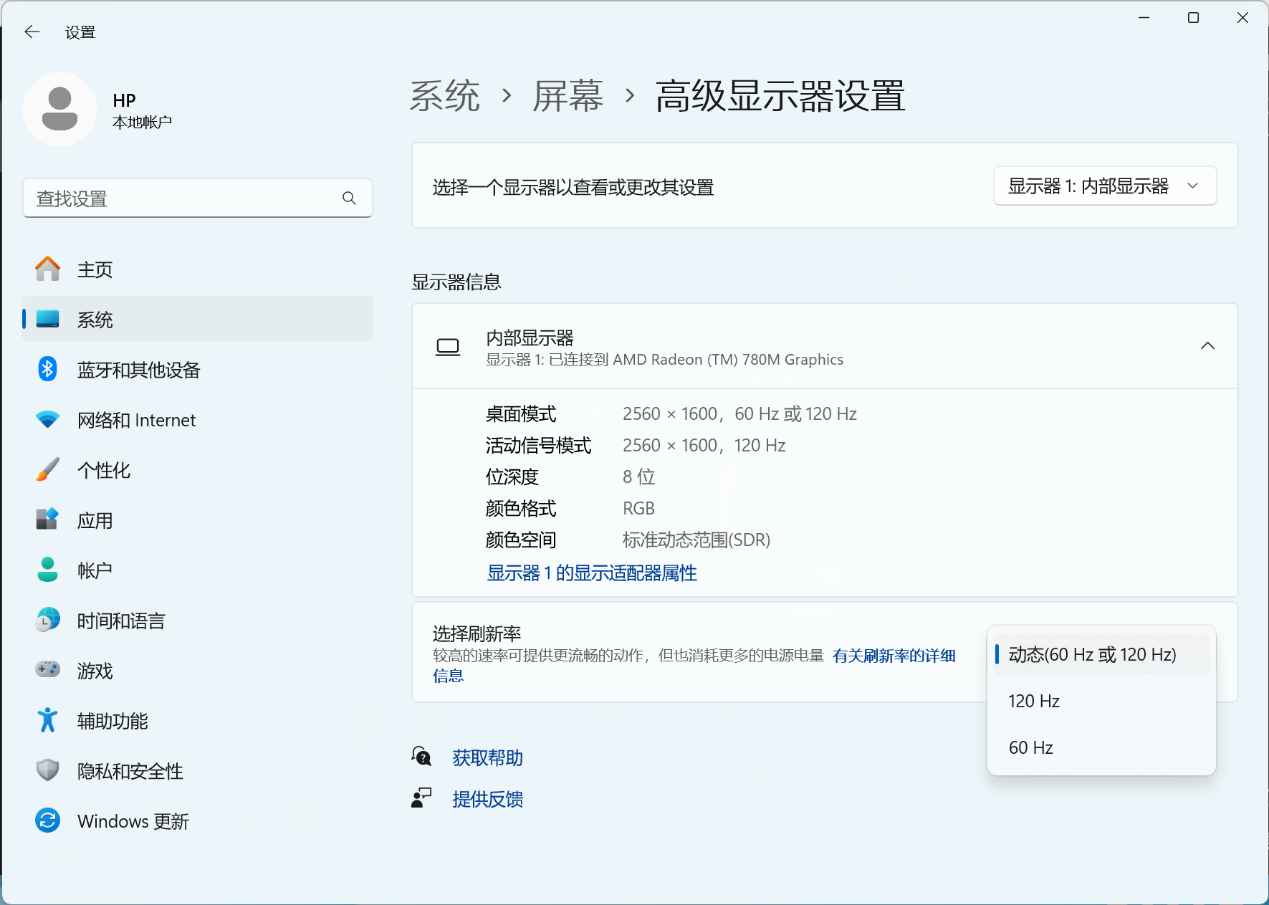Click the 获取帮助 link
This screenshot has height=905, width=1269.
(487, 758)
